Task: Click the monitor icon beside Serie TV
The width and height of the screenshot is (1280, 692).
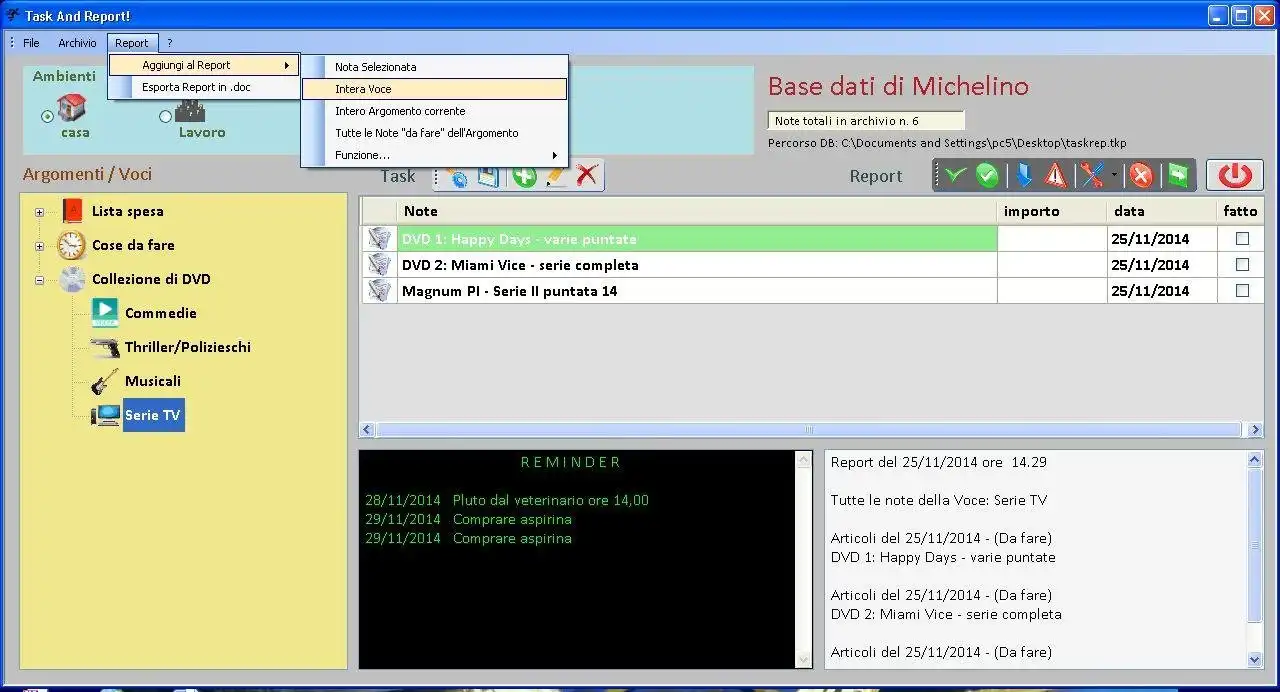Action: [105, 415]
